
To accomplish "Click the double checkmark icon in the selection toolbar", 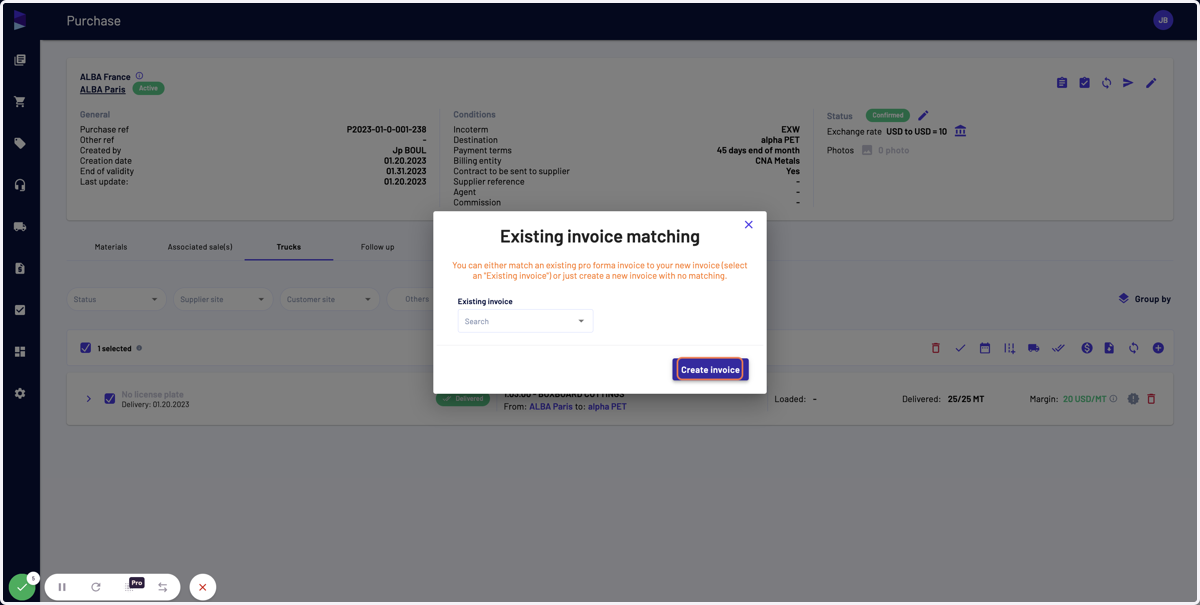I will point(1058,348).
